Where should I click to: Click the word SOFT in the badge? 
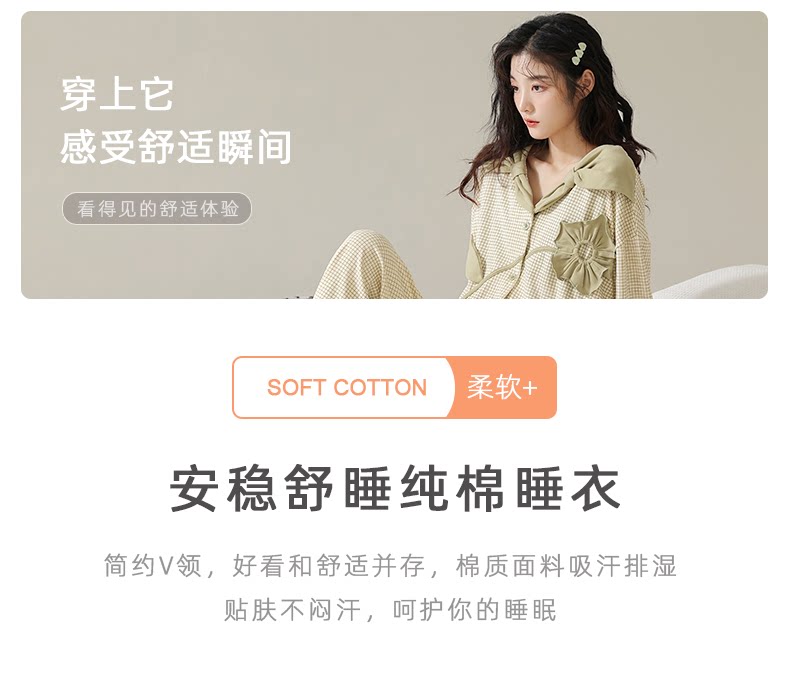click(296, 387)
